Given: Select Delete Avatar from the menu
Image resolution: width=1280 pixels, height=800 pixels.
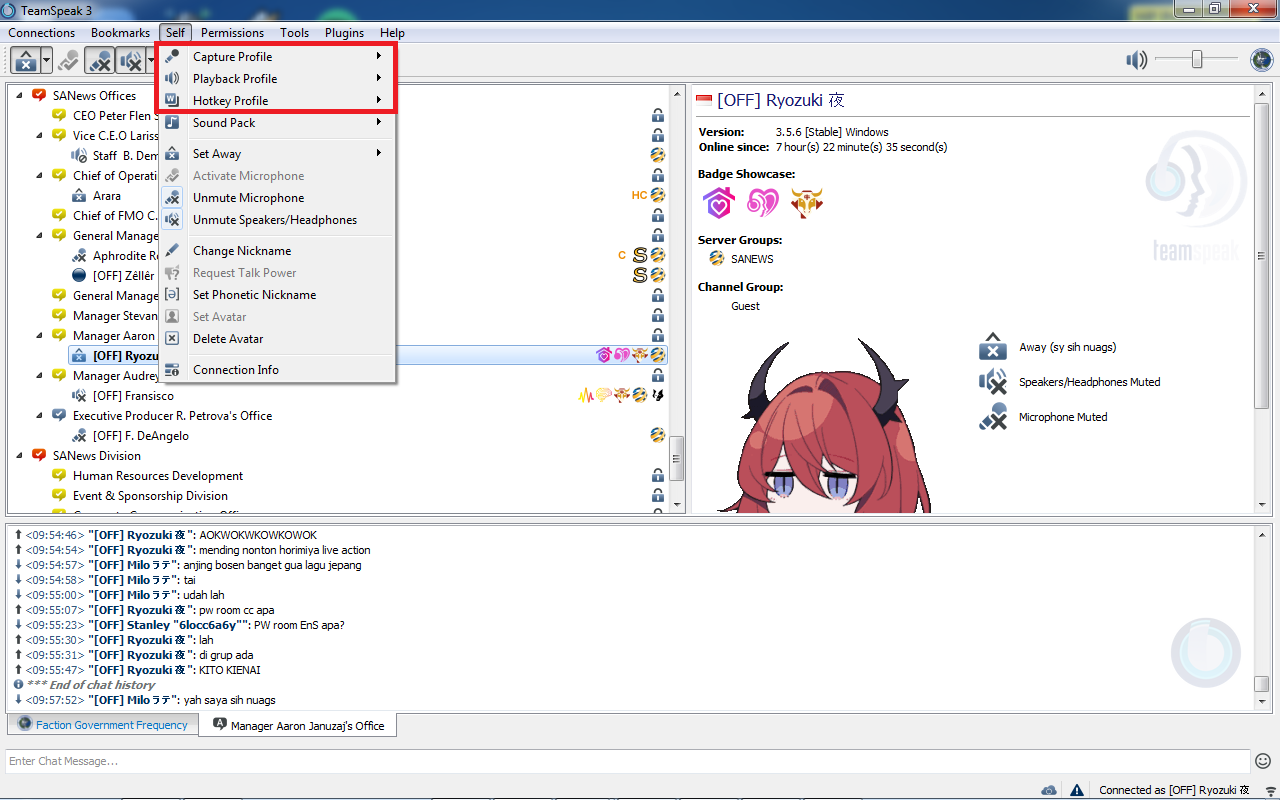Looking at the screenshot, I should [x=276, y=339].
